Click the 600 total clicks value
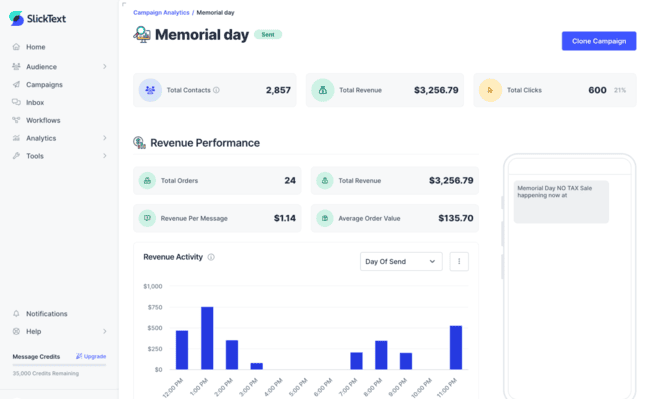Screen dimensions: 650x399 [597, 90]
